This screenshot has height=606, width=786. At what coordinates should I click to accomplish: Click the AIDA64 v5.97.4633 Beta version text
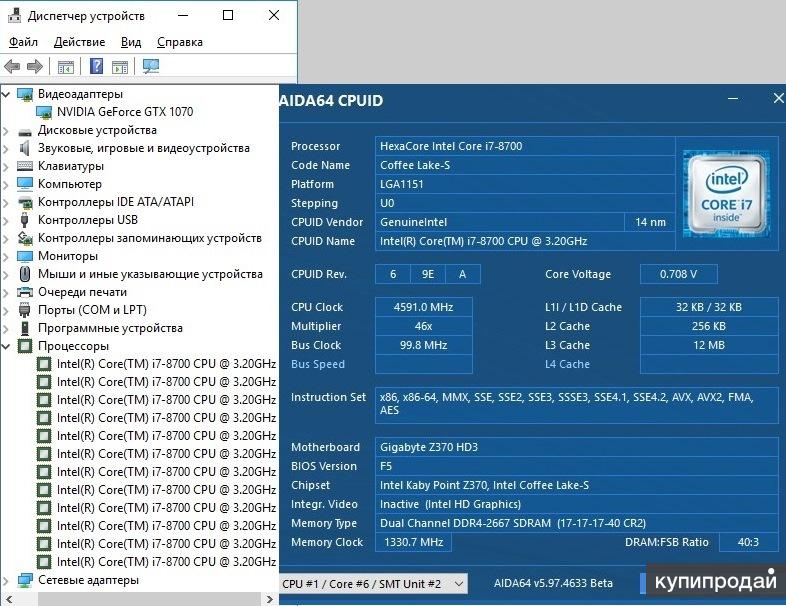coord(553,583)
